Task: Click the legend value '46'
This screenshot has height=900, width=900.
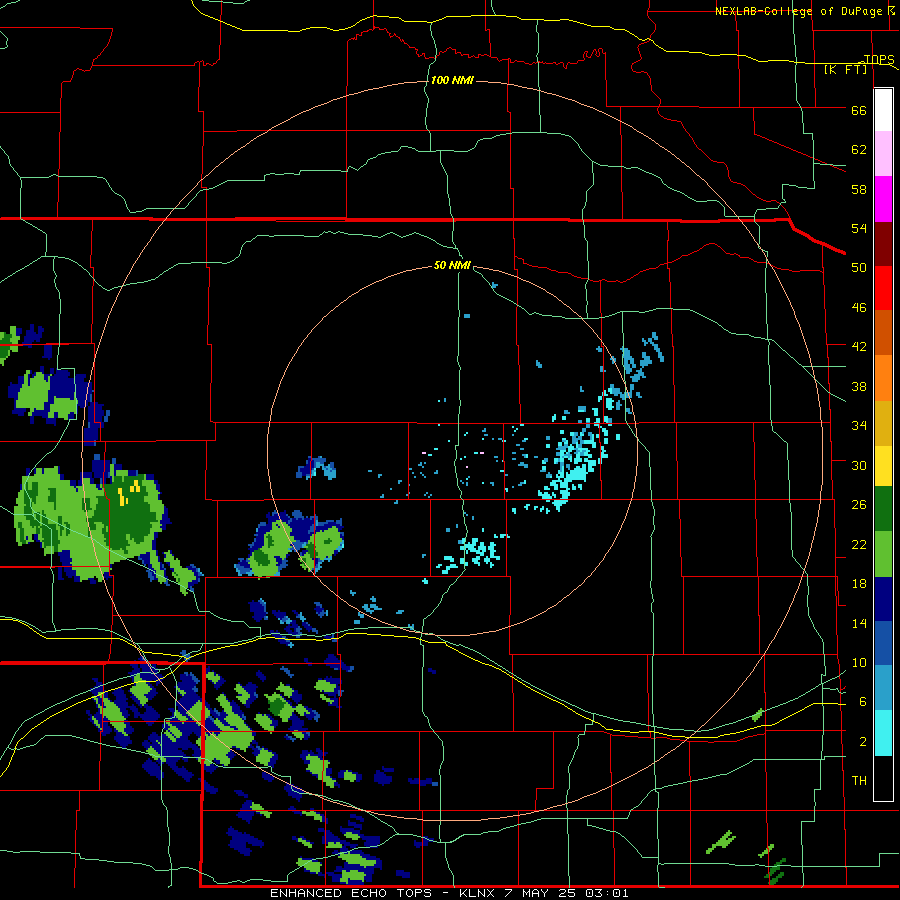Action: point(859,308)
